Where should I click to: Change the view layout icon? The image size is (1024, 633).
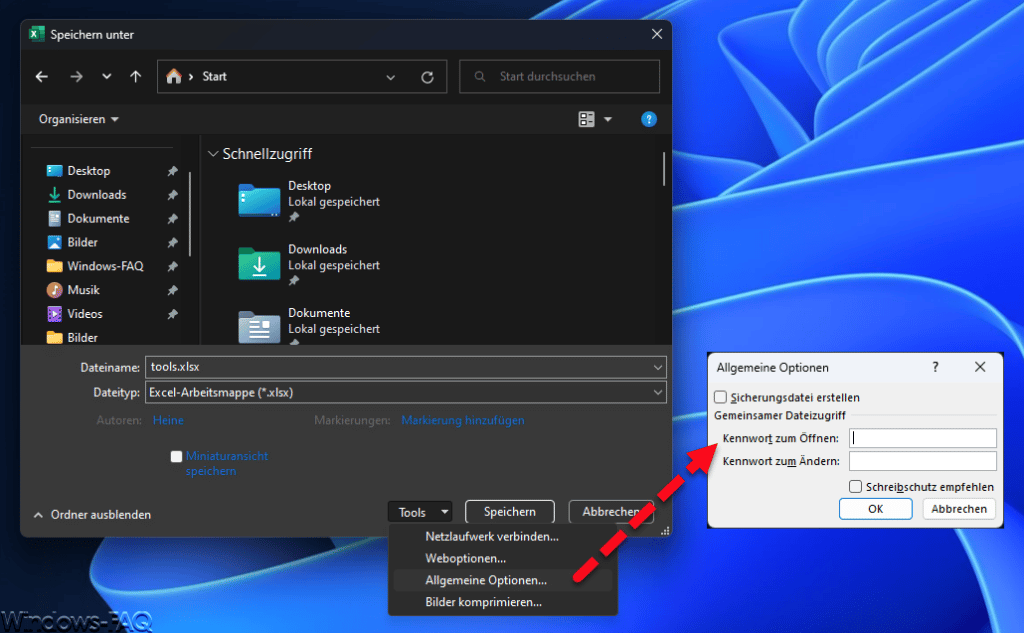(586, 119)
